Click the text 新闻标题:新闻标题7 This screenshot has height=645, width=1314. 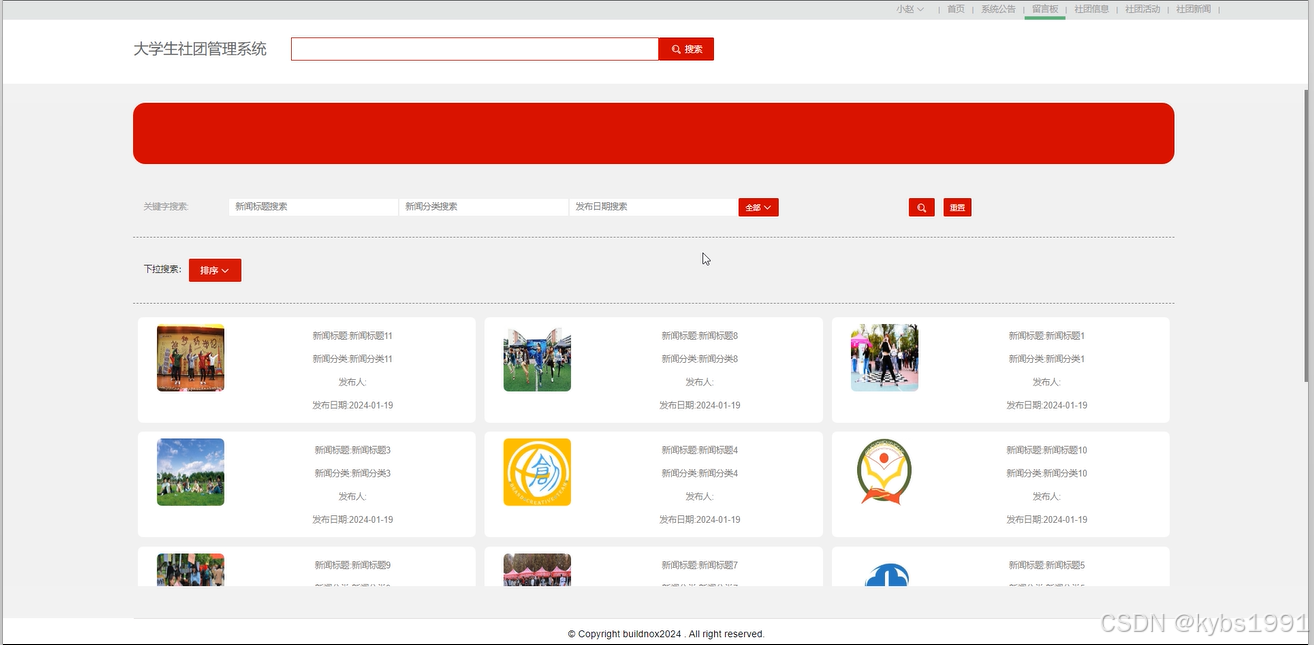tap(699, 565)
